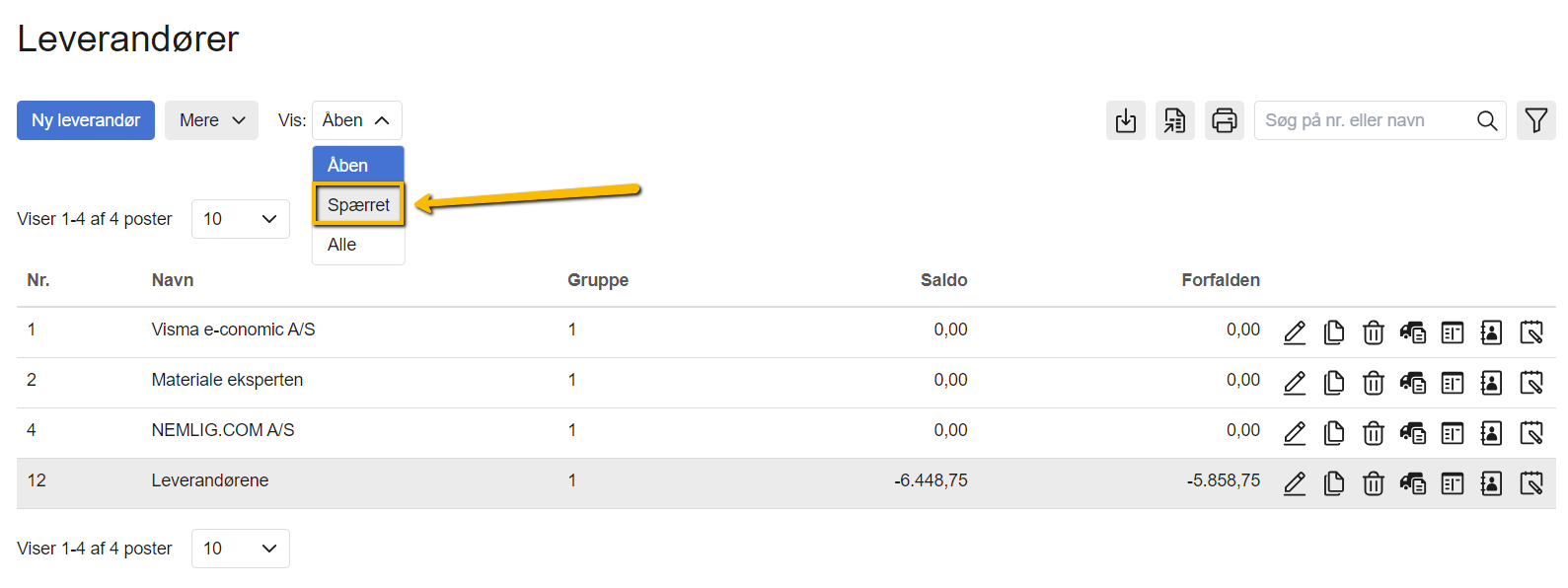Open the contacts icon for Visma e-conomic A/S

[x=1491, y=332]
